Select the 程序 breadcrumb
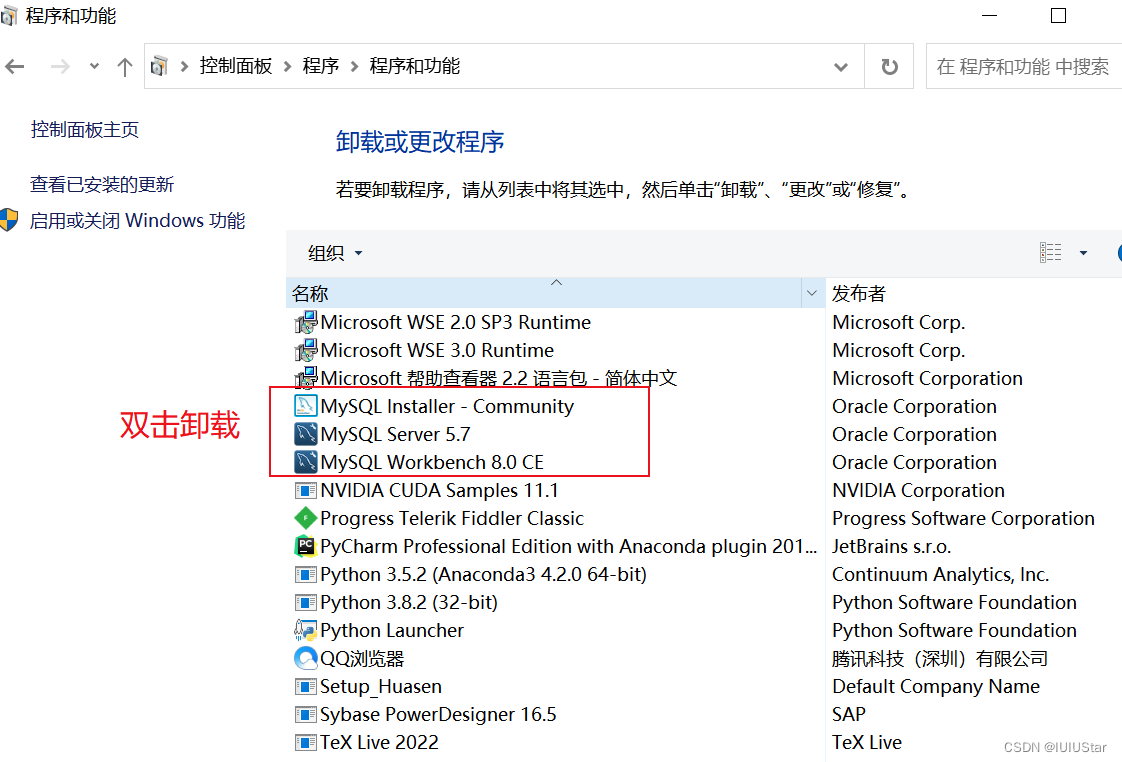Viewport: 1122px width, 762px height. (321, 67)
